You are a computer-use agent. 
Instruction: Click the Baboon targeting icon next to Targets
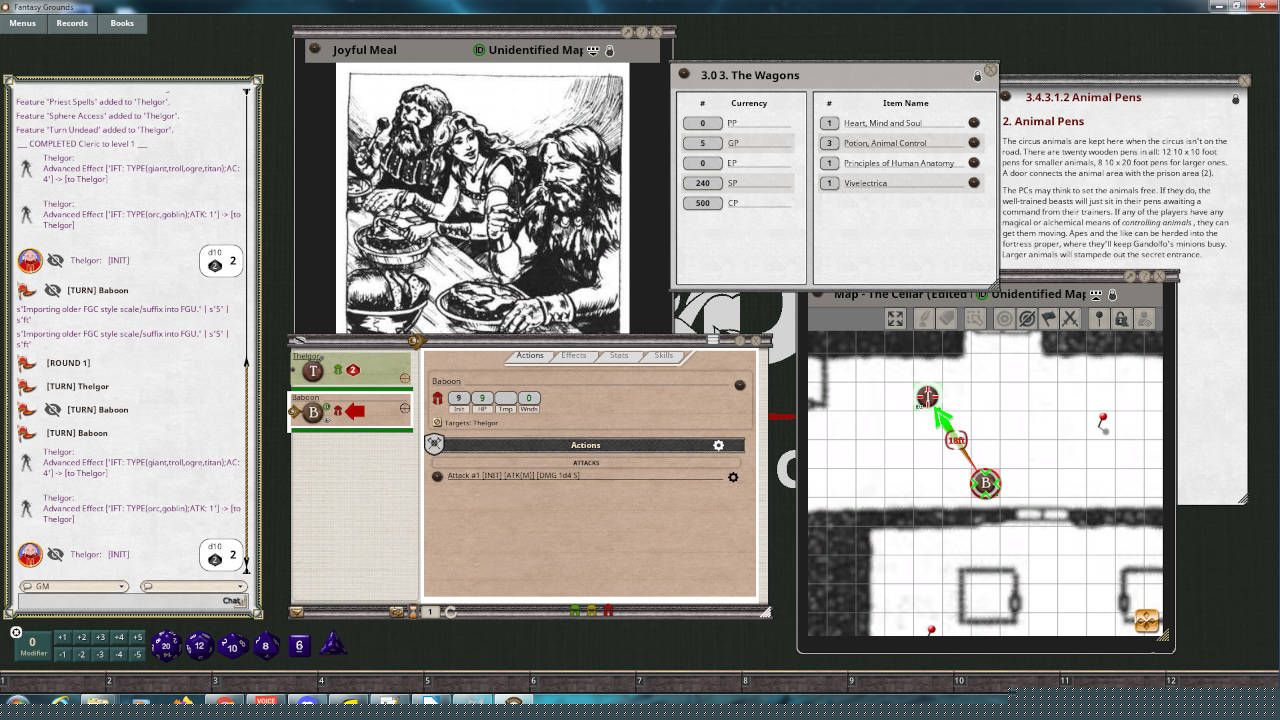click(437, 423)
